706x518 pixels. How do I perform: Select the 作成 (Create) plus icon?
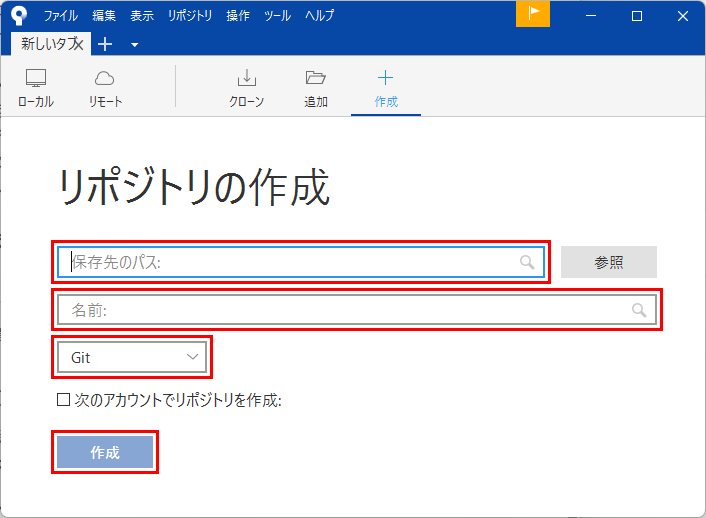386,88
